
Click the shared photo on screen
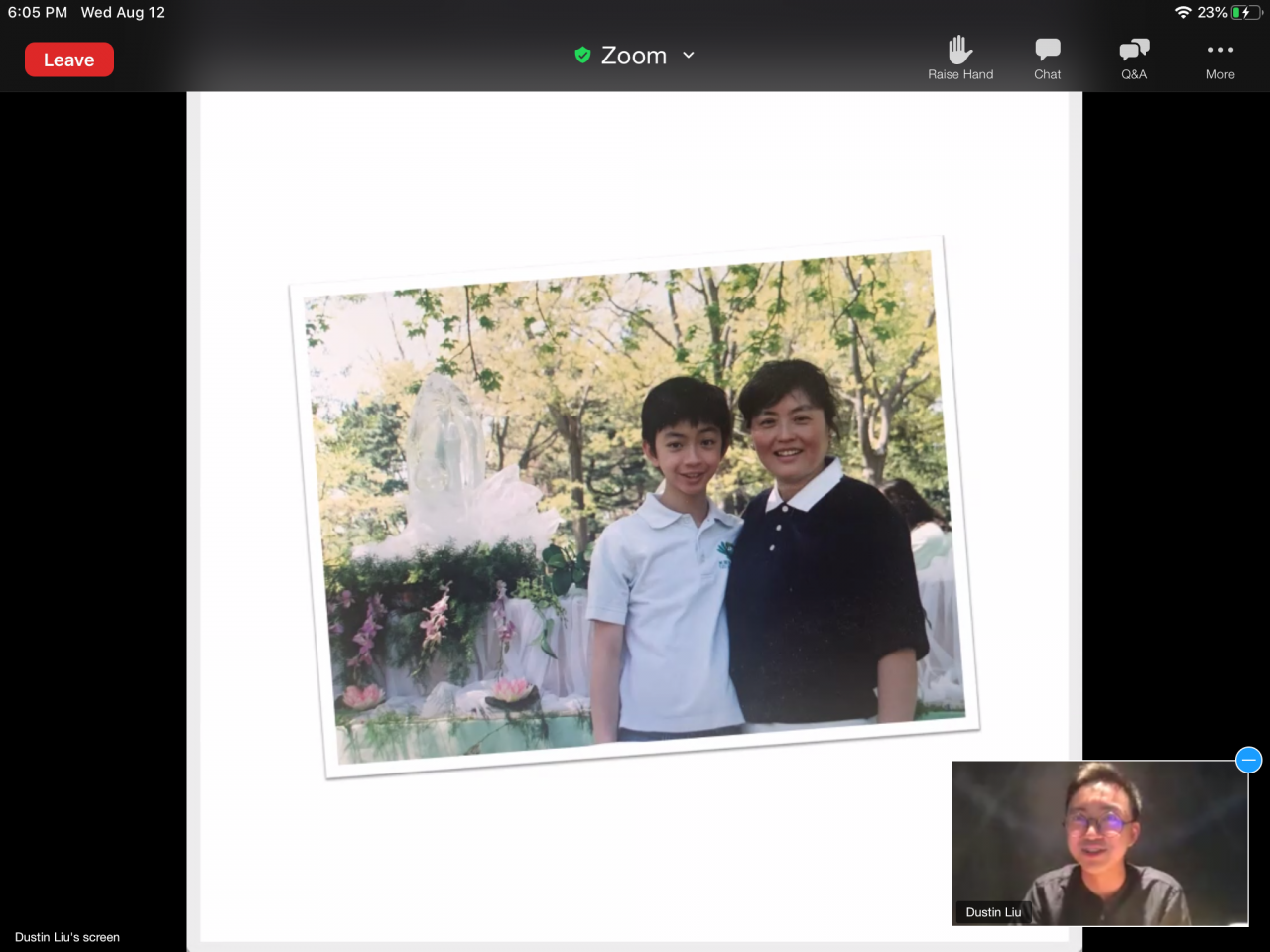click(x=634, y=508)
